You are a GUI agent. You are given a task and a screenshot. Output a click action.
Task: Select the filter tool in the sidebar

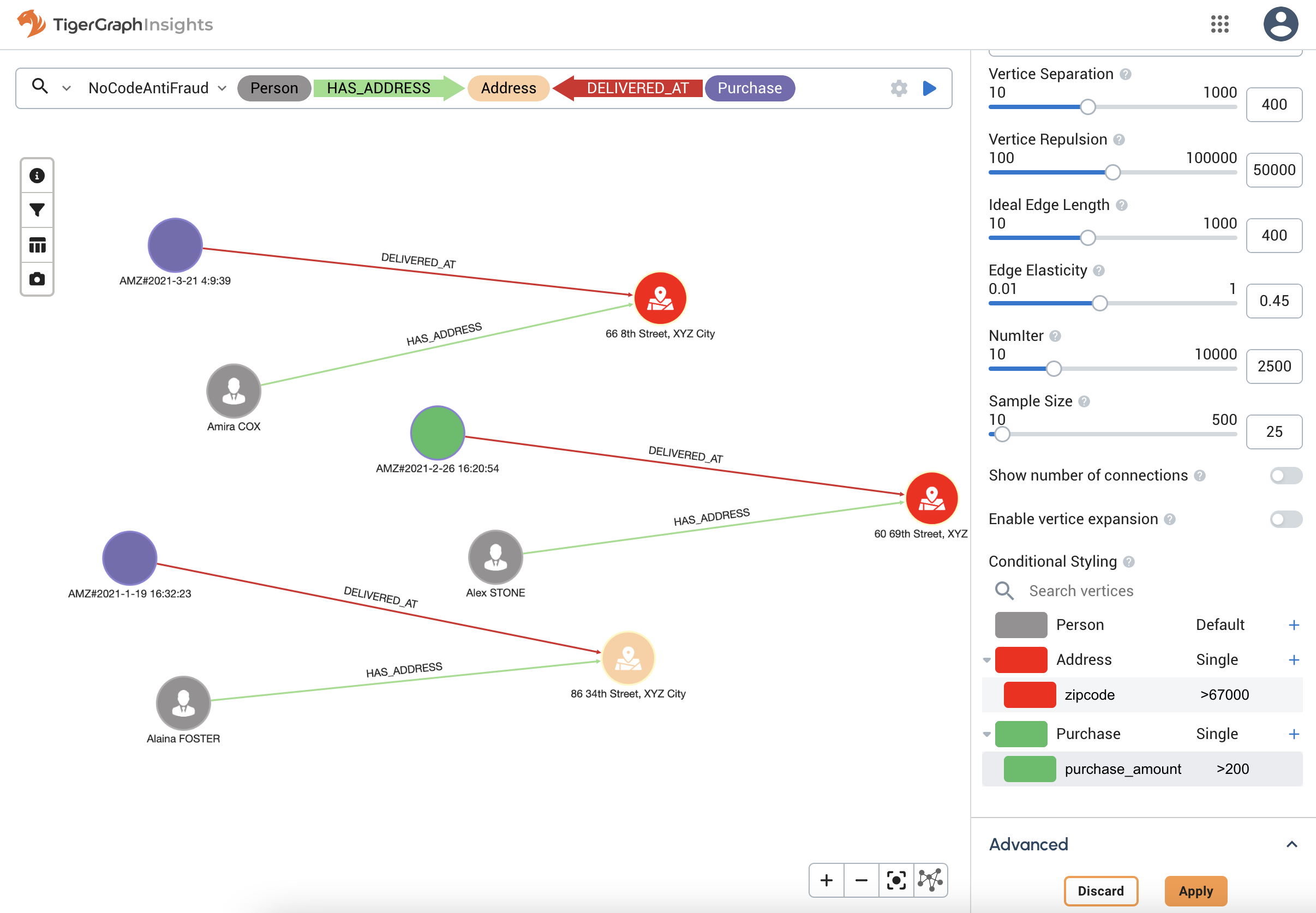click(37, 210)
